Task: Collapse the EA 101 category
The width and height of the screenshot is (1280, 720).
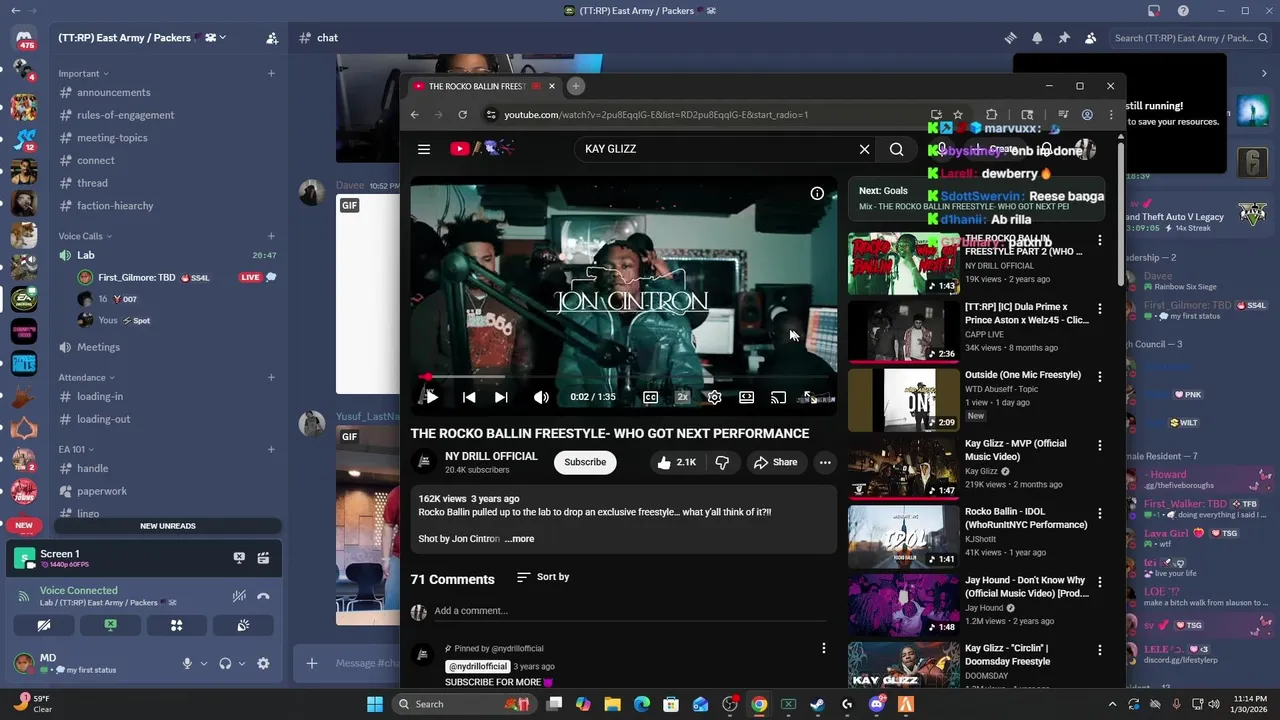Action: coord(76,449)
